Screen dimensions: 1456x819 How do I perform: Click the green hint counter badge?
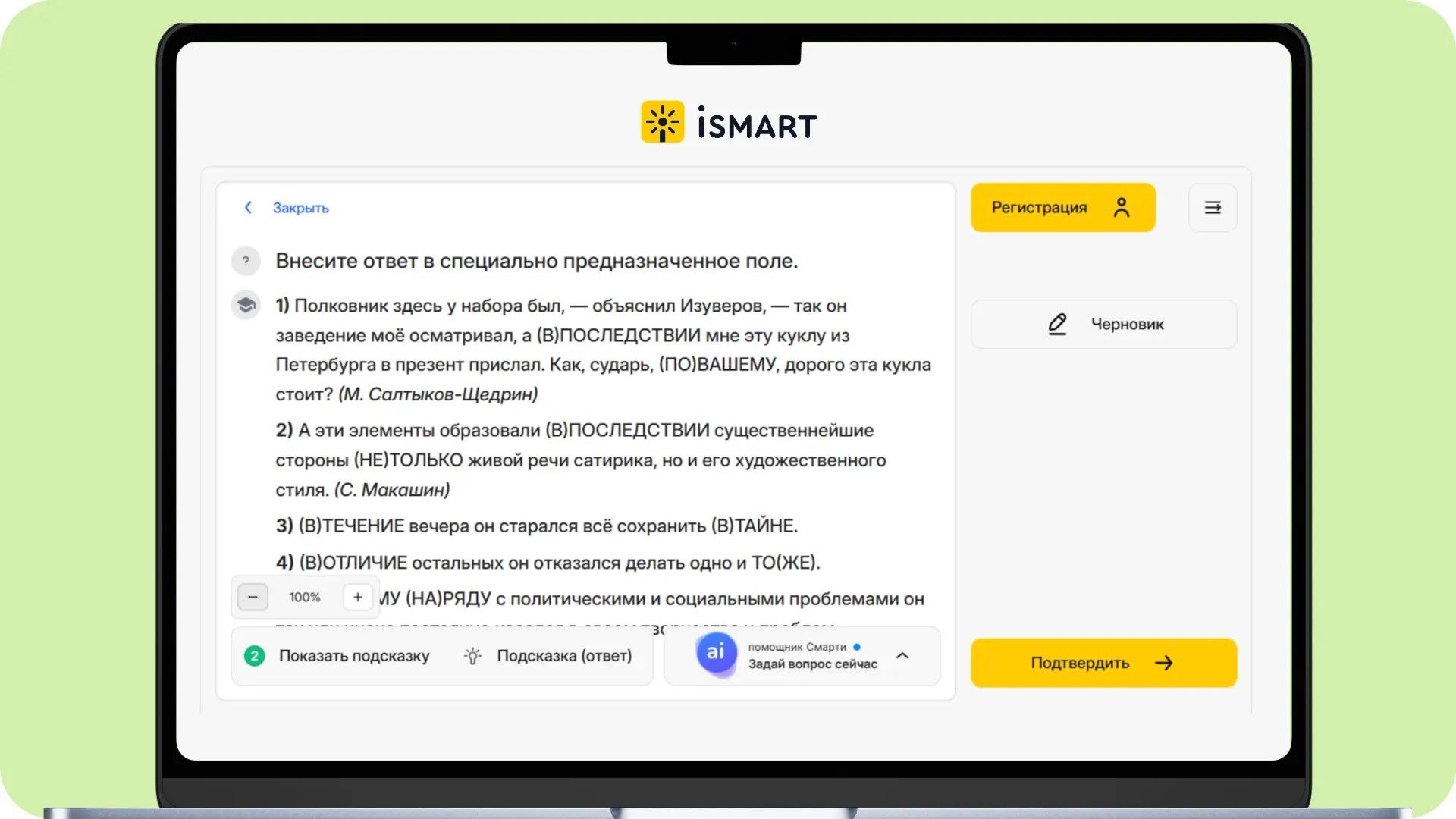(x=255, y=656)
